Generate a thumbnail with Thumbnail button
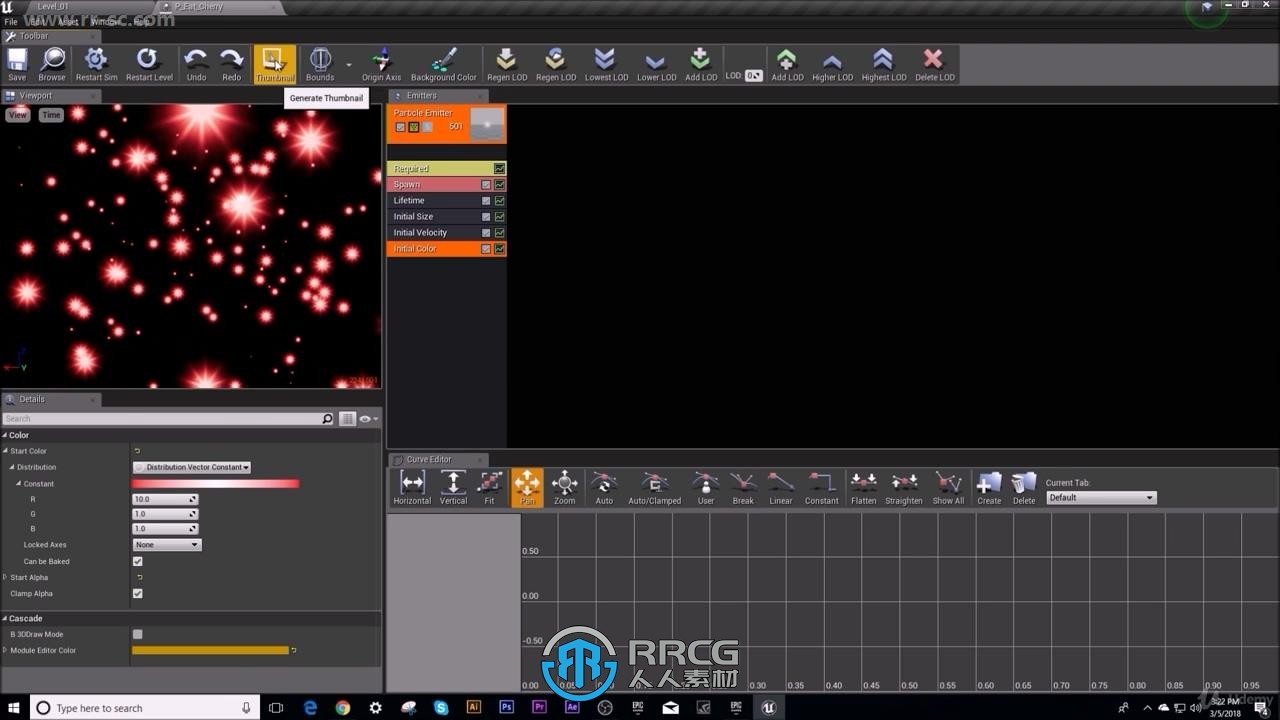1280x720 pixels. (x=274, y=64)
